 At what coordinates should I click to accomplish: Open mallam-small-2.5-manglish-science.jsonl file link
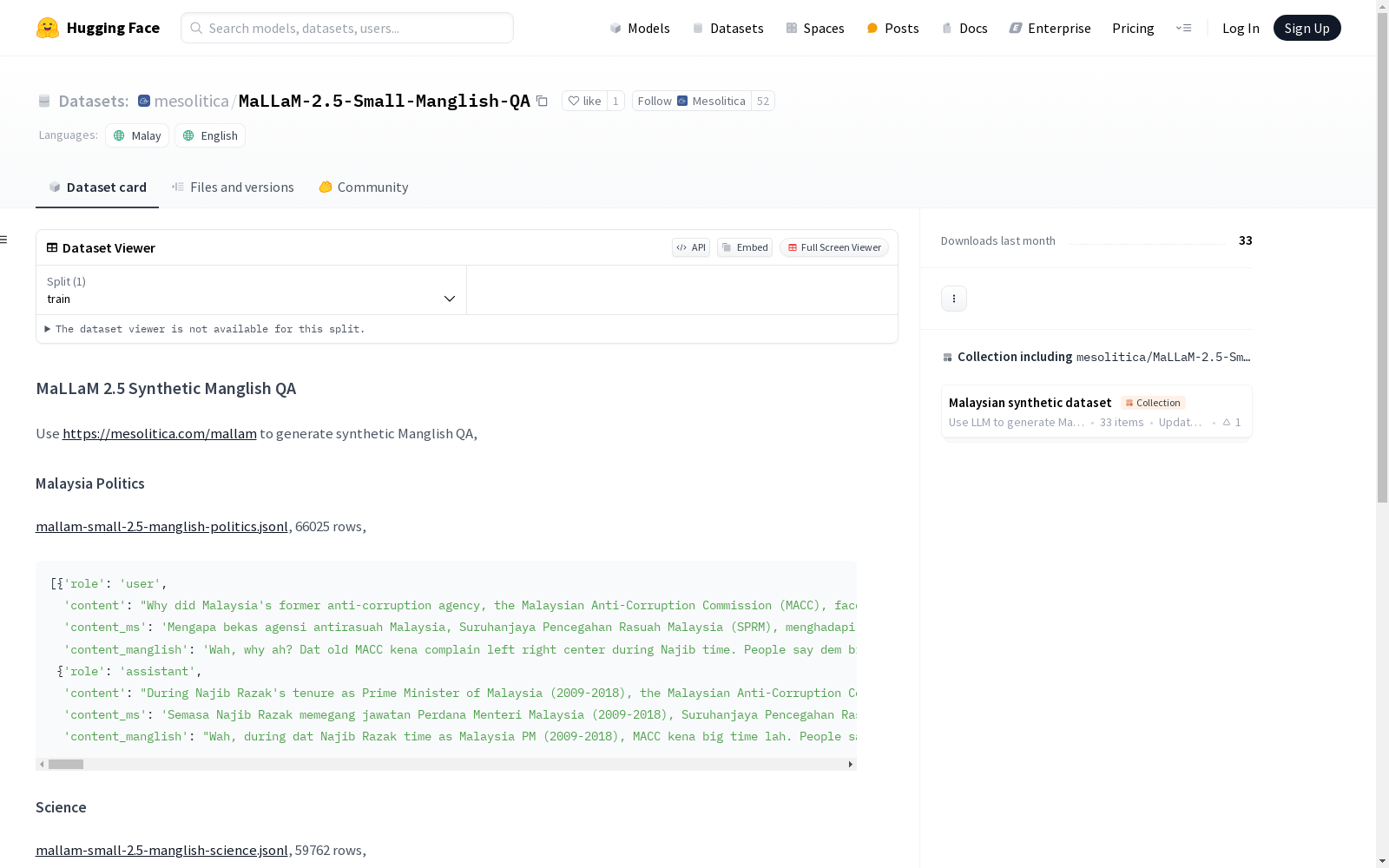[161, 850]
